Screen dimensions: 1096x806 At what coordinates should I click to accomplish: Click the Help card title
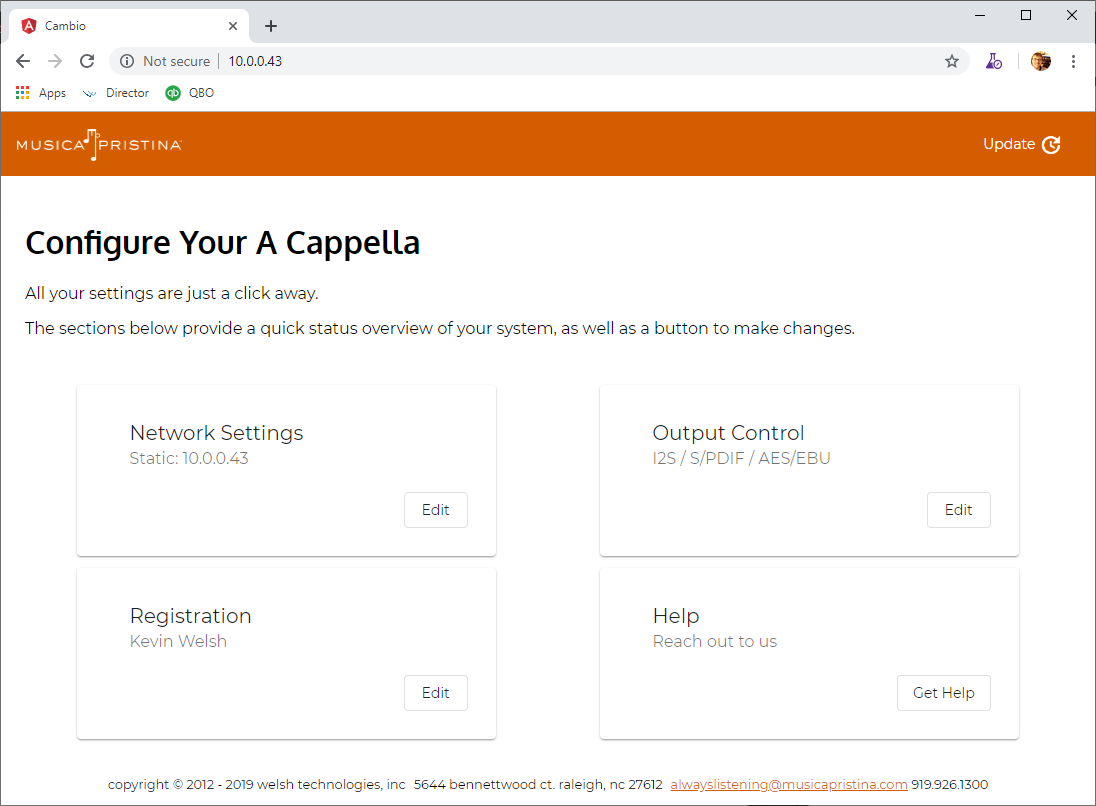tap(676, 616)
